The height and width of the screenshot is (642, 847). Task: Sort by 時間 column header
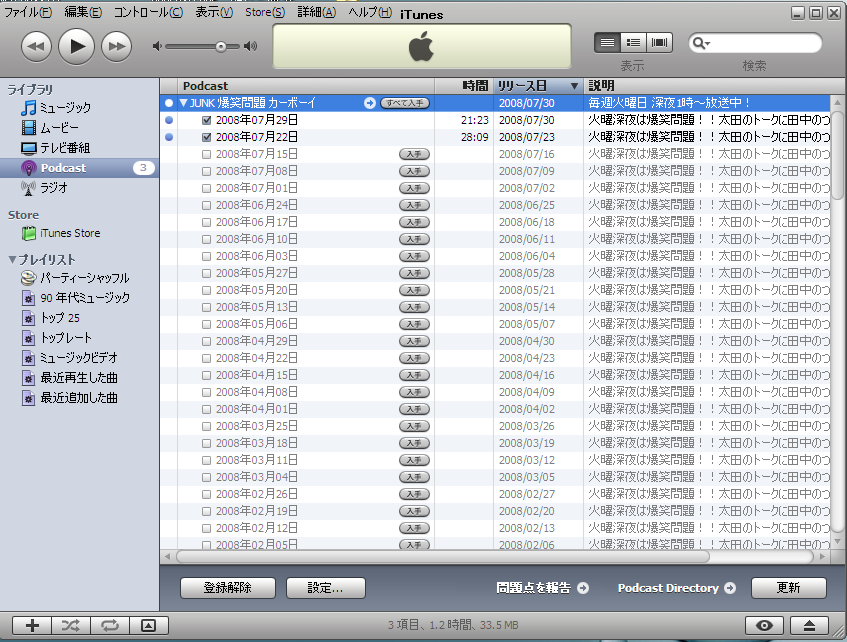(x=464, y=86)
